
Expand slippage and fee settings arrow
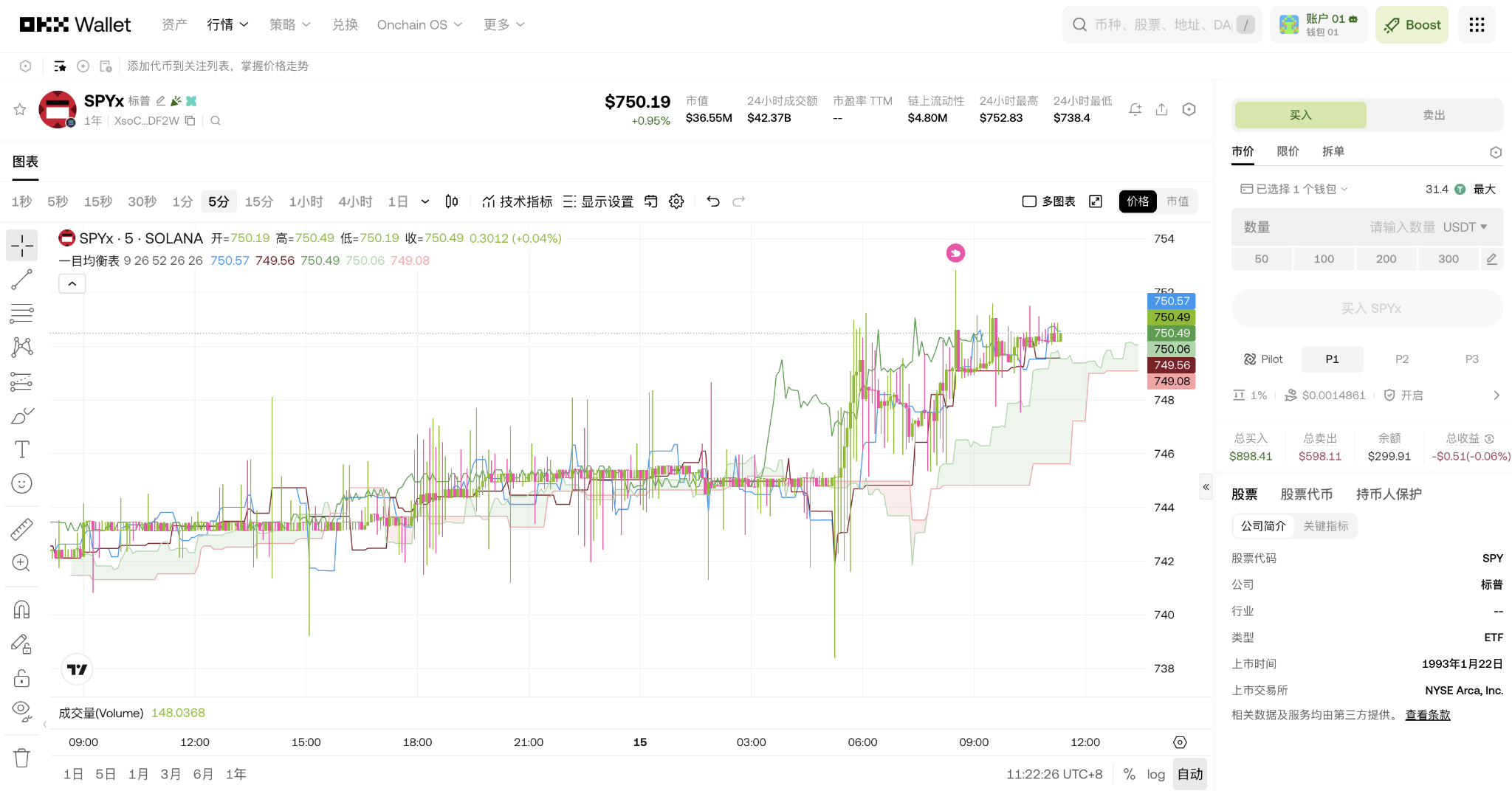click(x=1496, y=395)
